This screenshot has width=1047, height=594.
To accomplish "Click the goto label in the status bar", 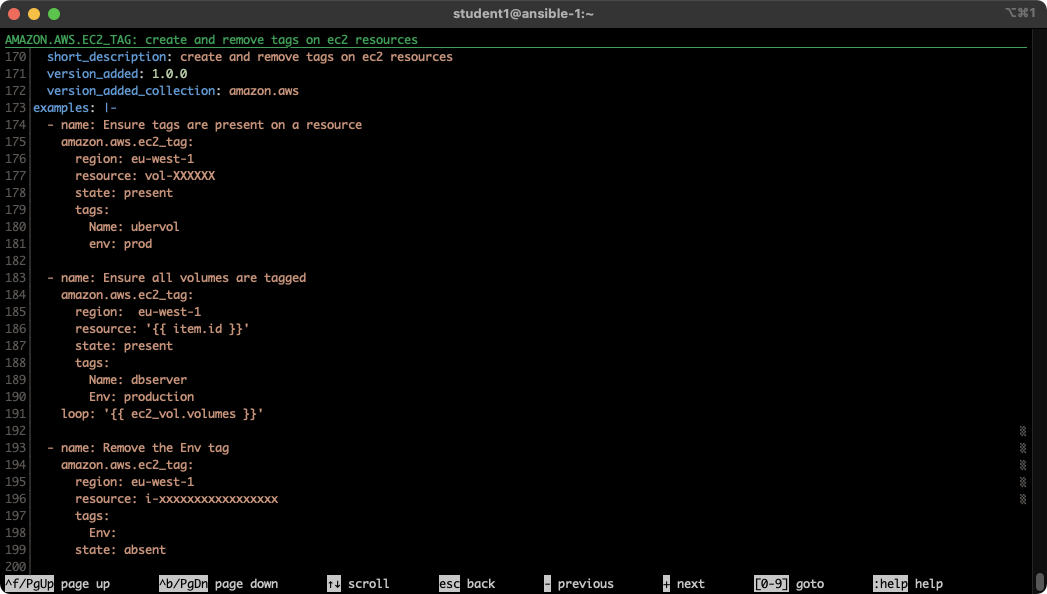I will point(810,583).
